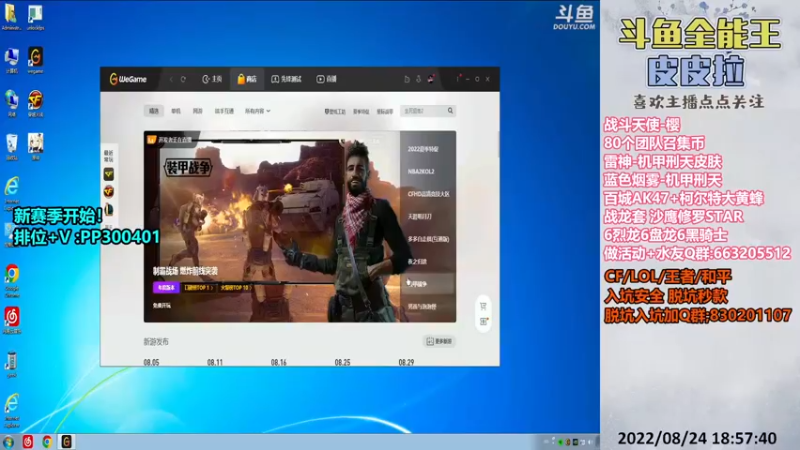Click the more-new-games button

pos(439,341)
